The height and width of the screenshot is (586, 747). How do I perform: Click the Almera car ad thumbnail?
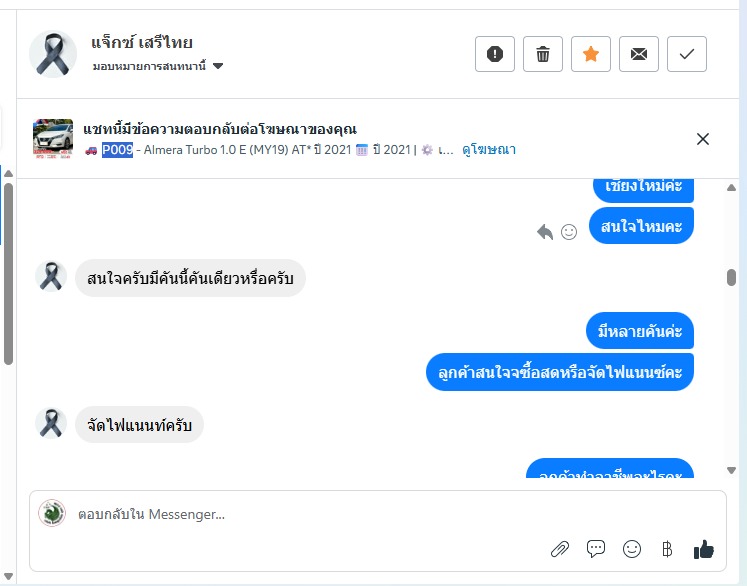pos(53,139)
